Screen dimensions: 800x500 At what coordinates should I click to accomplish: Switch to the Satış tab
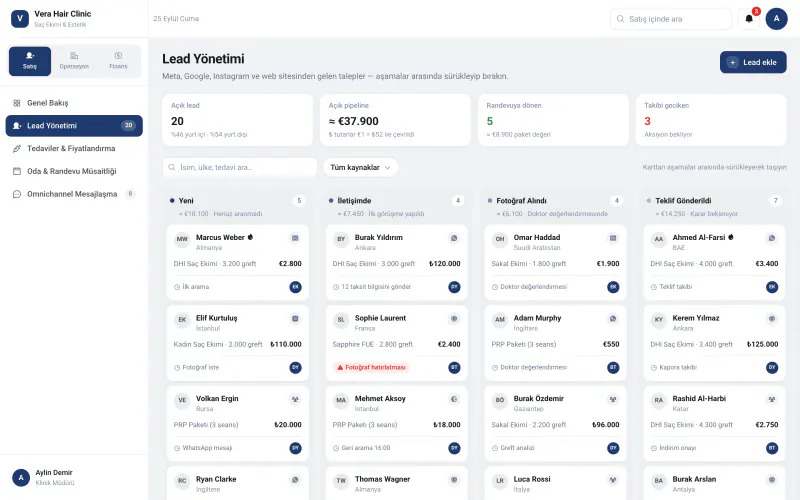(30, 61)
